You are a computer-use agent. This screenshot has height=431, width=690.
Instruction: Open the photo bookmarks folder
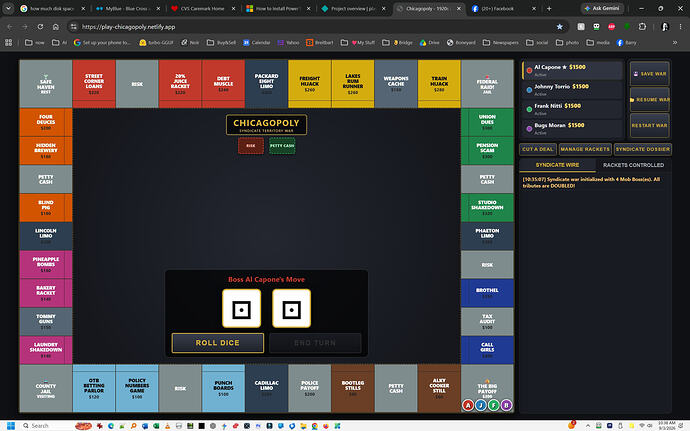(x=567, y=42)
